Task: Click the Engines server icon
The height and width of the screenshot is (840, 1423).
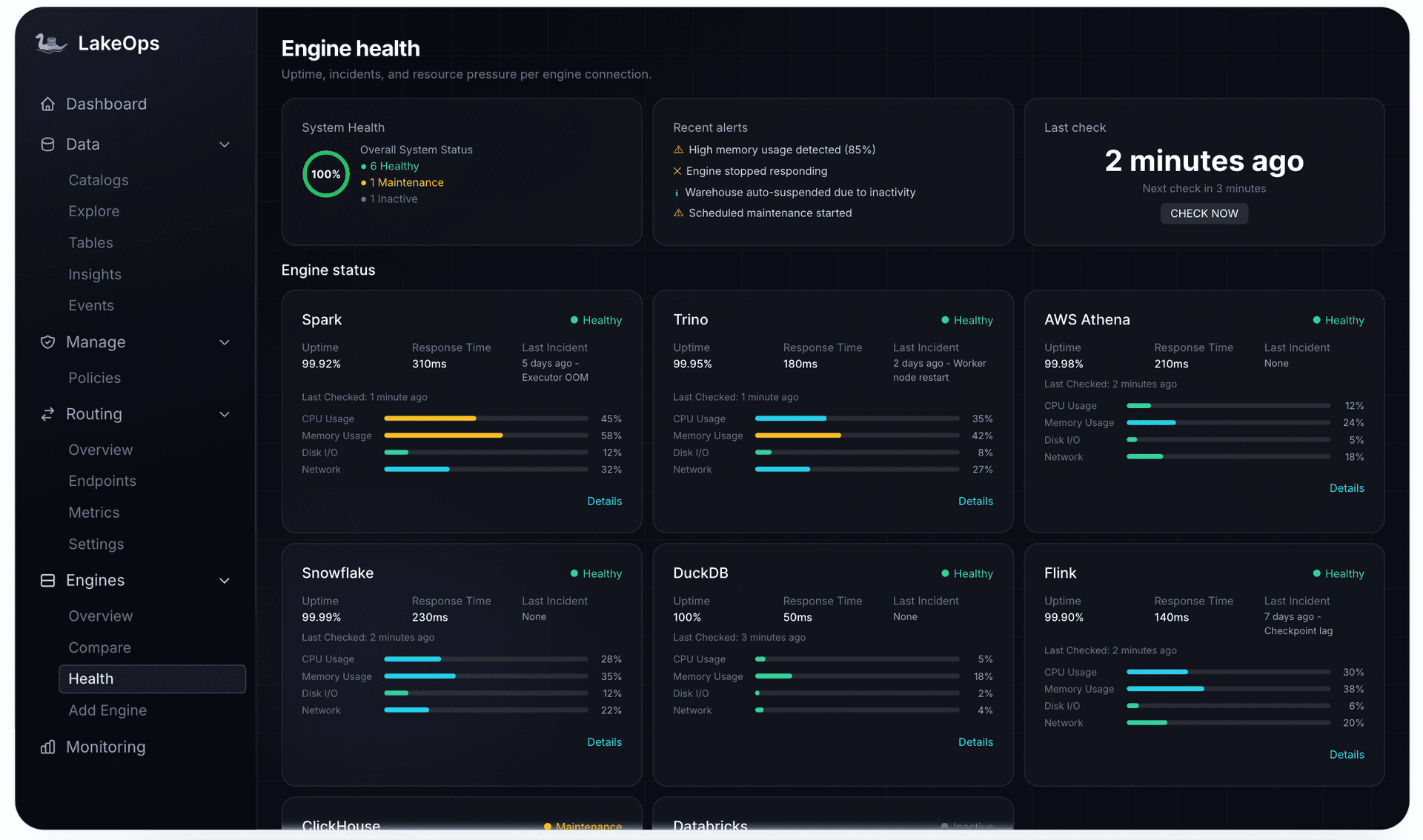Action: click(48, 581)
